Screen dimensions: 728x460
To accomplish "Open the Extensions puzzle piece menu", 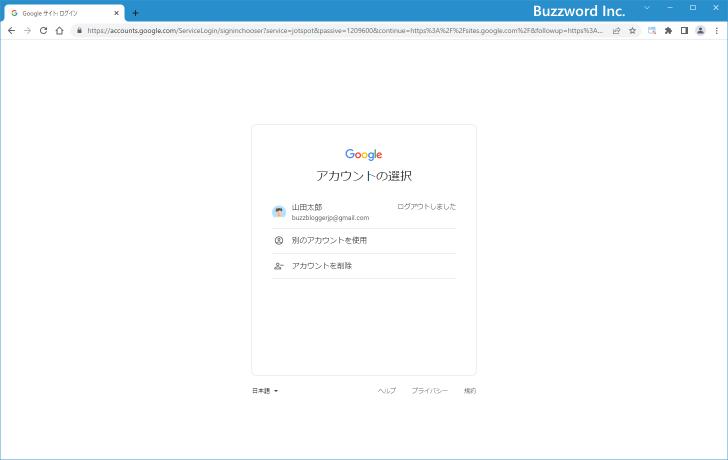I will click(x=668, y=31).
